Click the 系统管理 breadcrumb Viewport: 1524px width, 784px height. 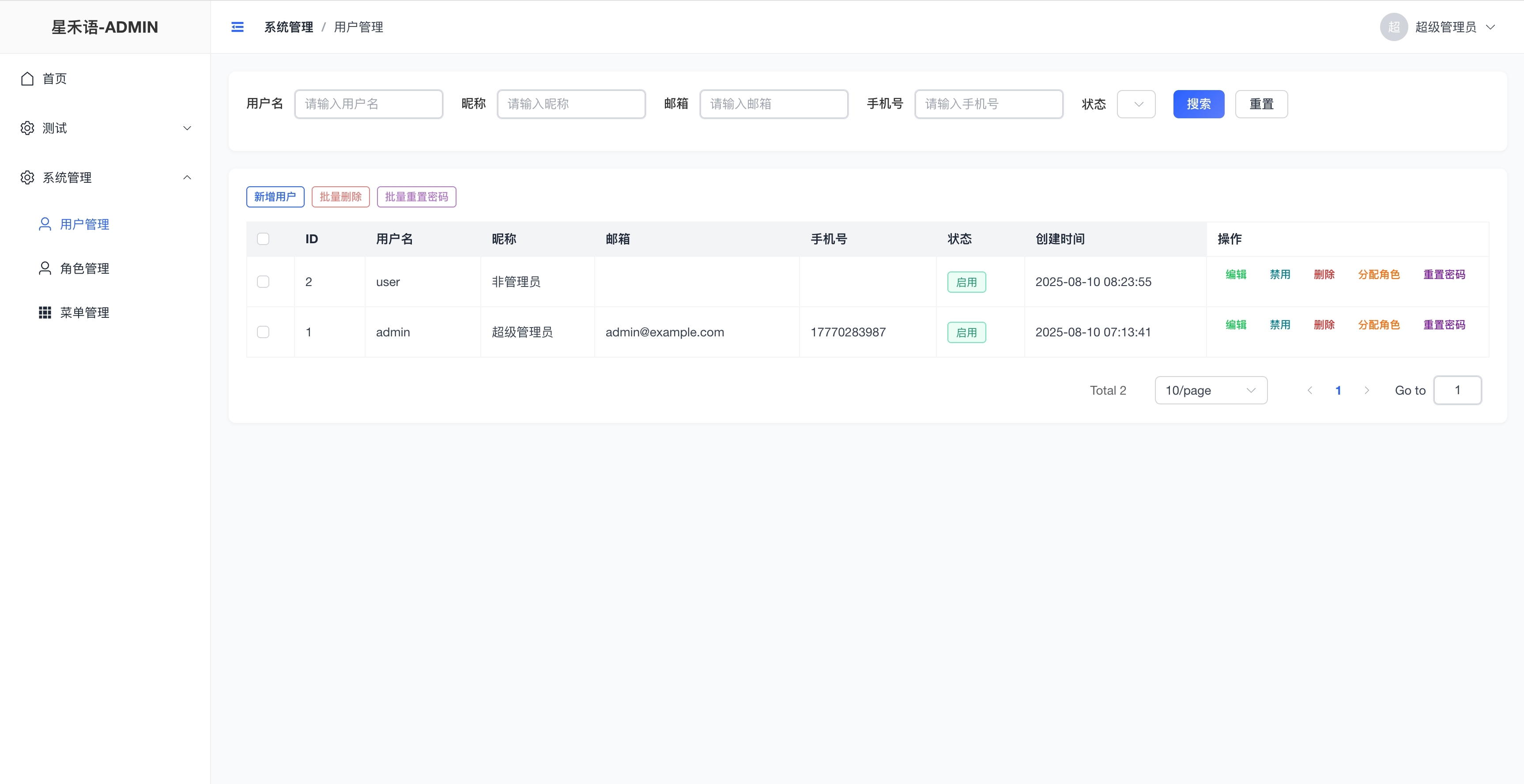pyautogui.click(x=289, y=27)
